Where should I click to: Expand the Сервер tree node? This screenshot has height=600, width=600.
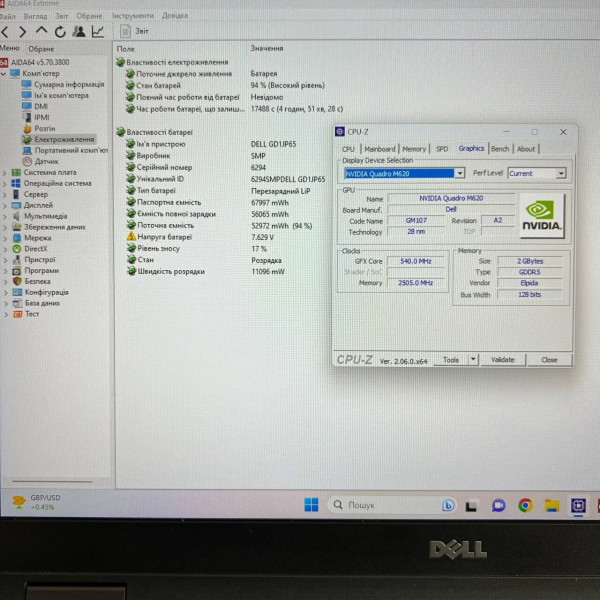(x=4, y=195)
